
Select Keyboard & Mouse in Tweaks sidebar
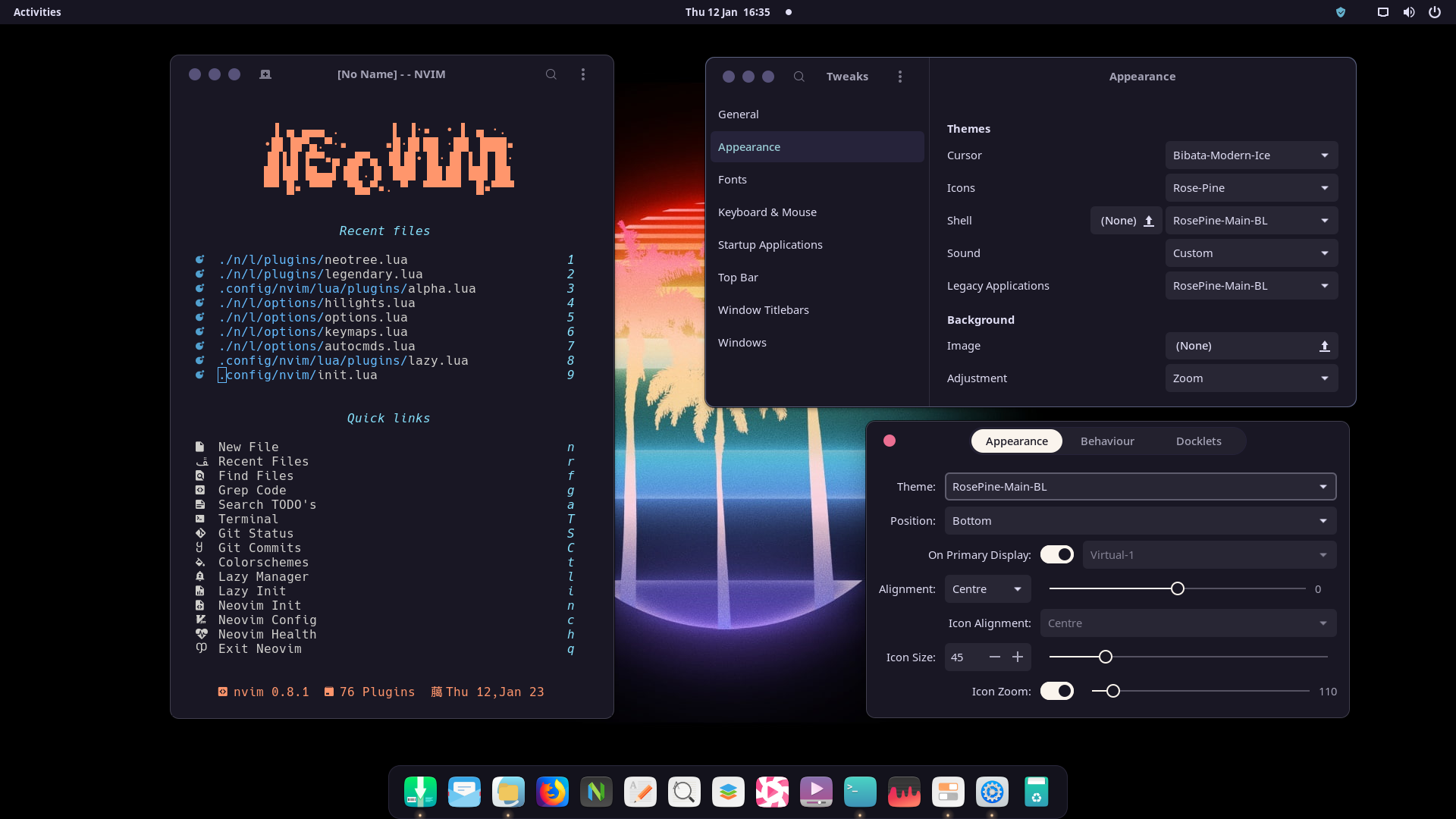817,212
